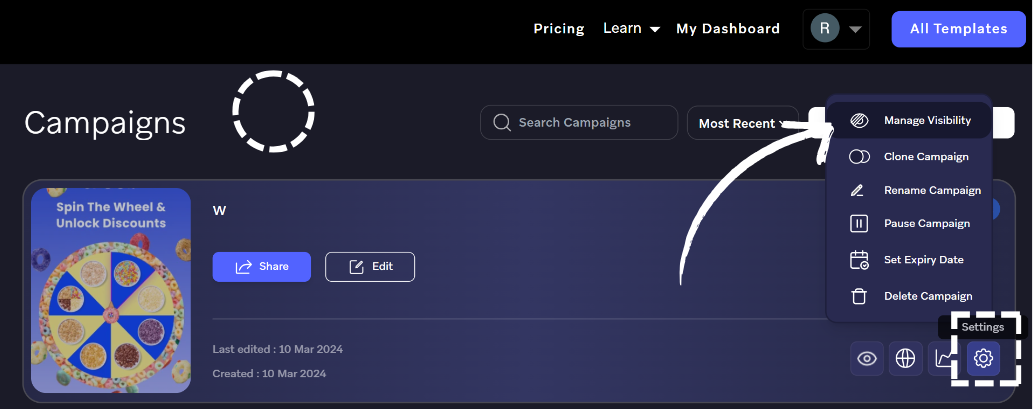Viewport: 1033px width, 409px height.
Task: Focus the Search Campaigns input field
Action: (x=590, y=123)
